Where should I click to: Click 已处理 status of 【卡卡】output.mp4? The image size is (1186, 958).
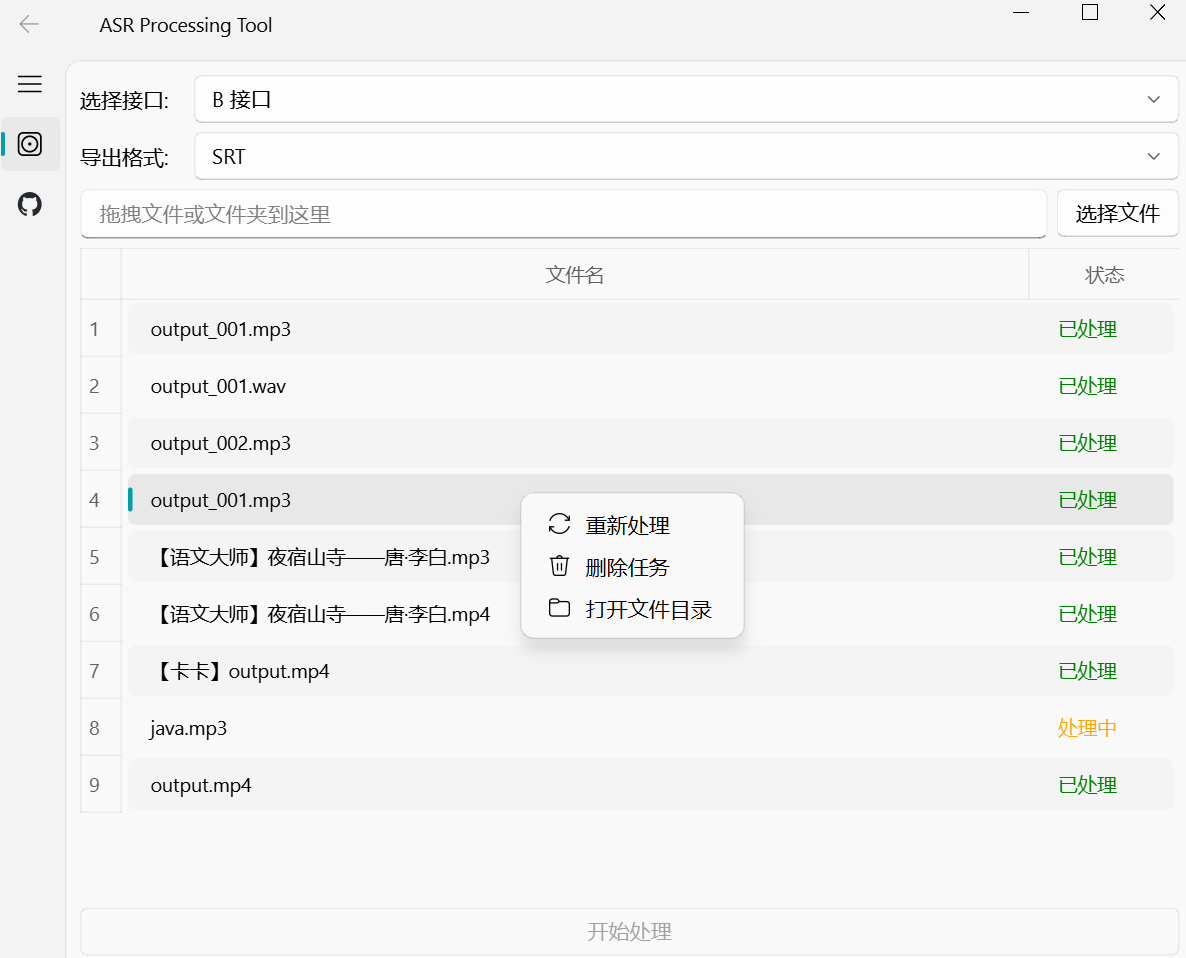click(1087, 671)
